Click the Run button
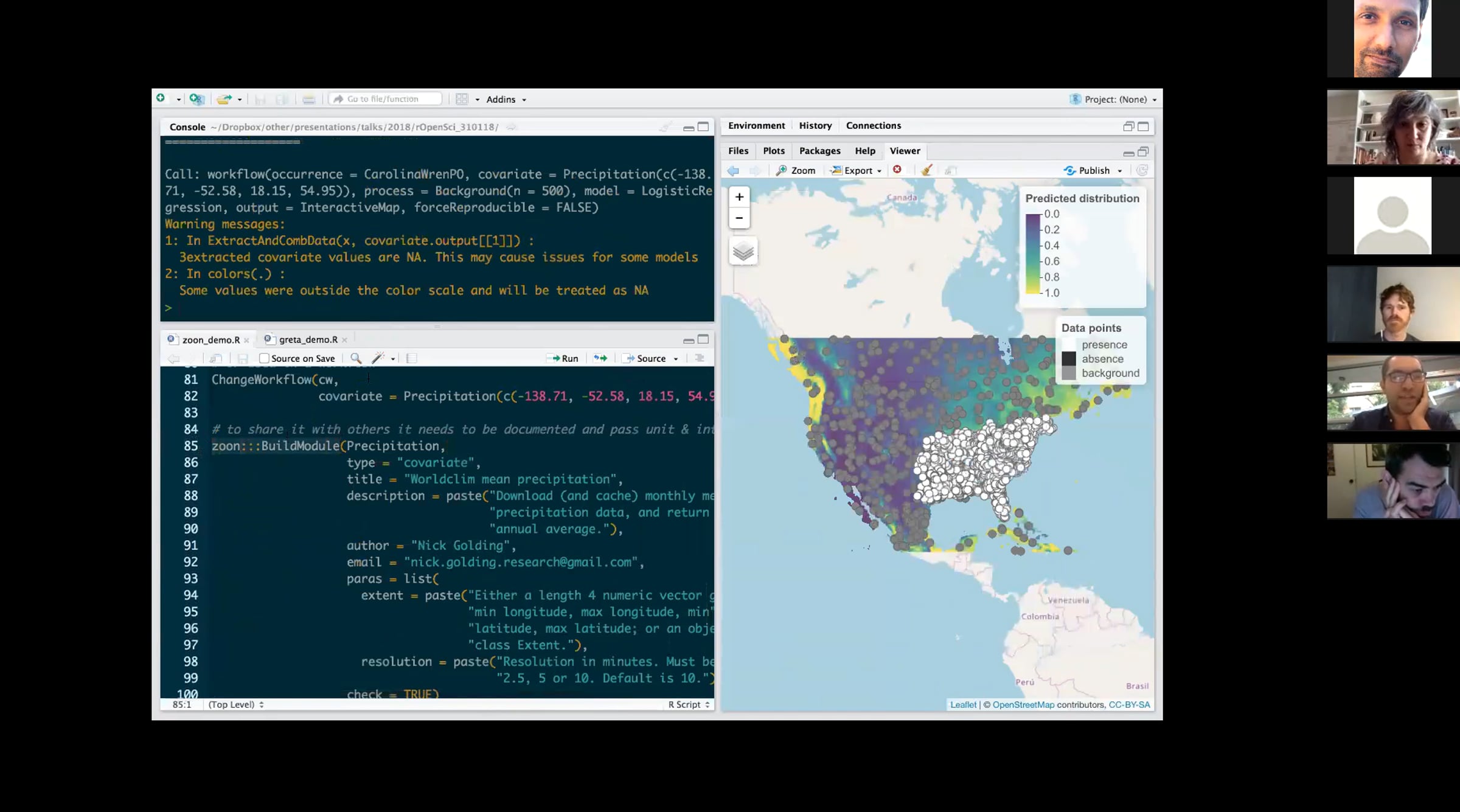The image size is (1460, 812). click(x=563, y=358)
